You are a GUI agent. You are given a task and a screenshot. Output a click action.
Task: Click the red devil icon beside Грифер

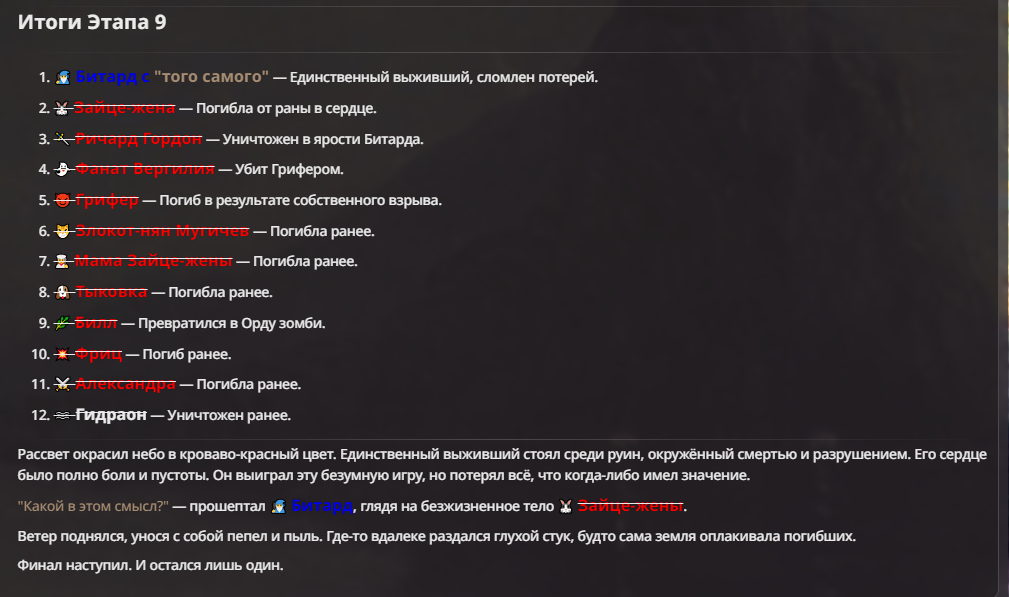62,201
